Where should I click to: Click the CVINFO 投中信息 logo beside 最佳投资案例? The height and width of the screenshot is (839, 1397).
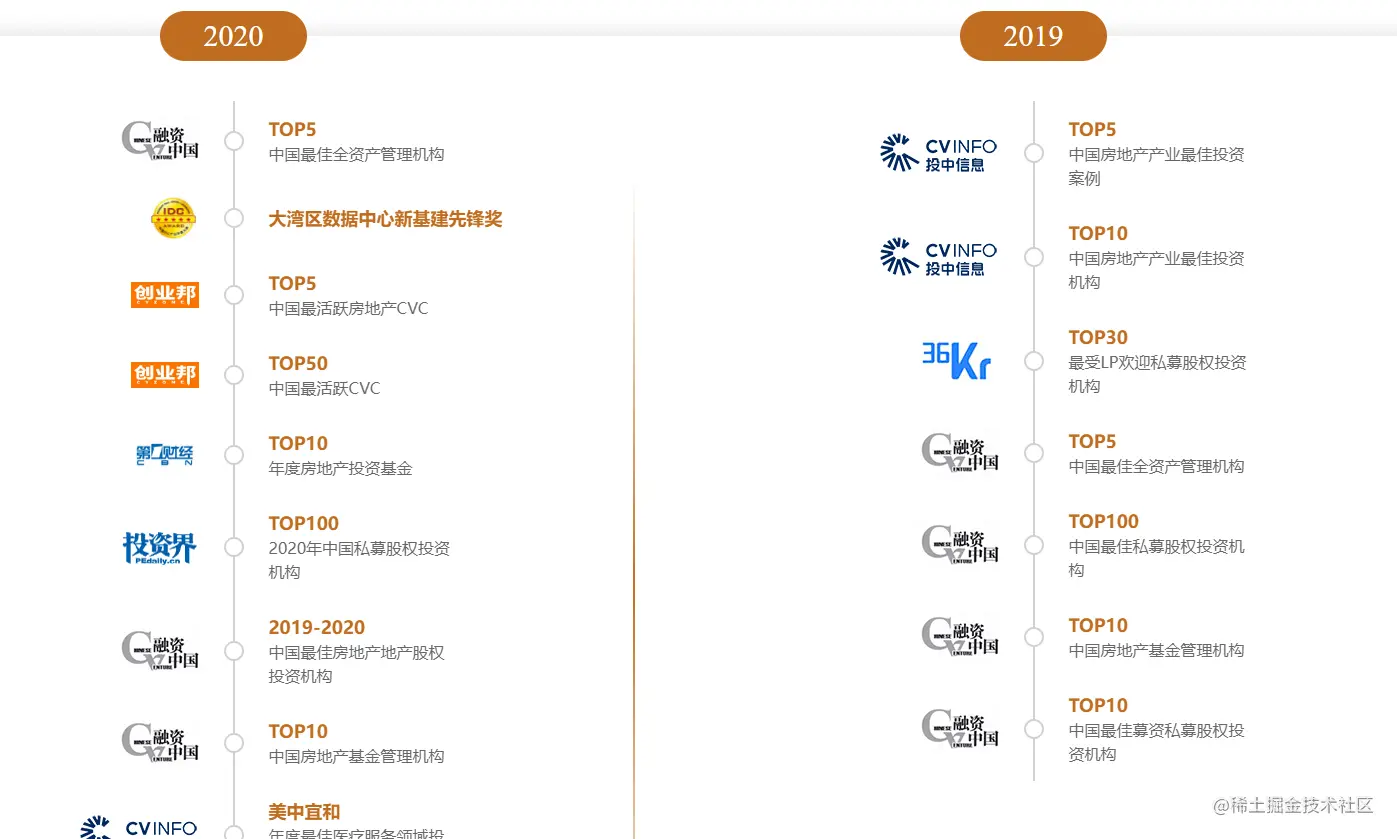coord(939,153)
